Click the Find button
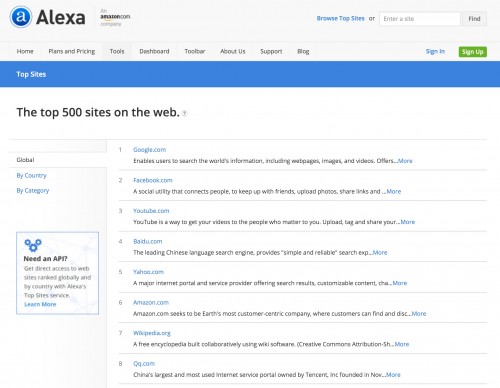Viewport: 500px width, 388px height. (474, 19)
